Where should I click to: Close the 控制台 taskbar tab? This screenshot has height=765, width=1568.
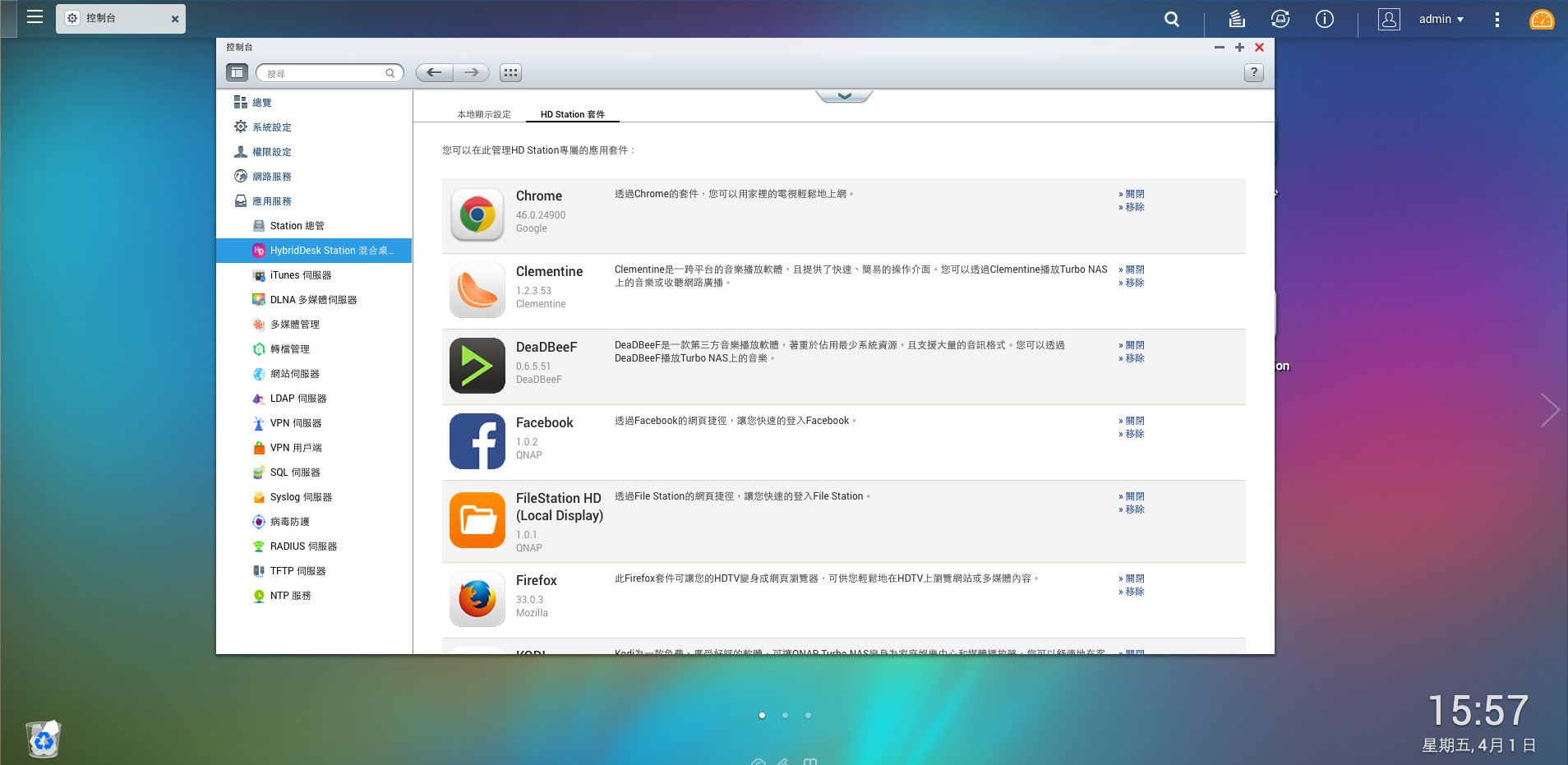tap(175, 19)
